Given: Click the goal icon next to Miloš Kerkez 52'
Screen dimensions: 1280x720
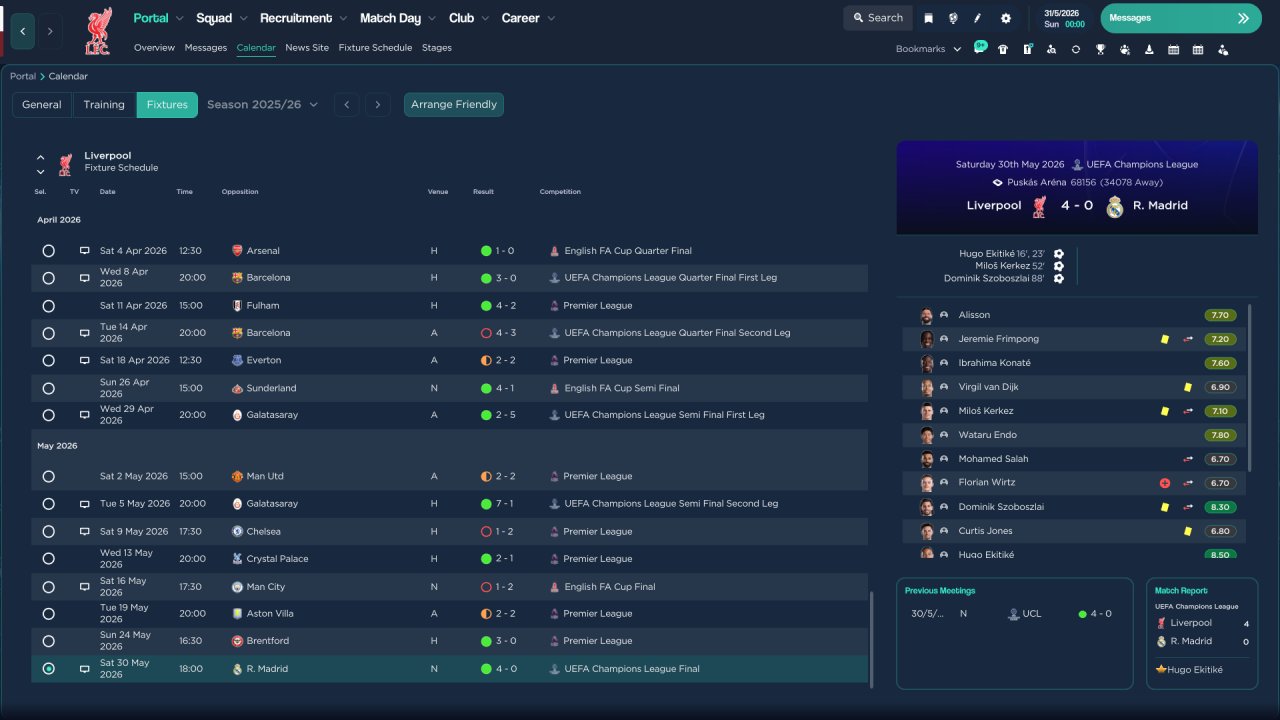Looking at the screenshot, I should (1059, 266).
